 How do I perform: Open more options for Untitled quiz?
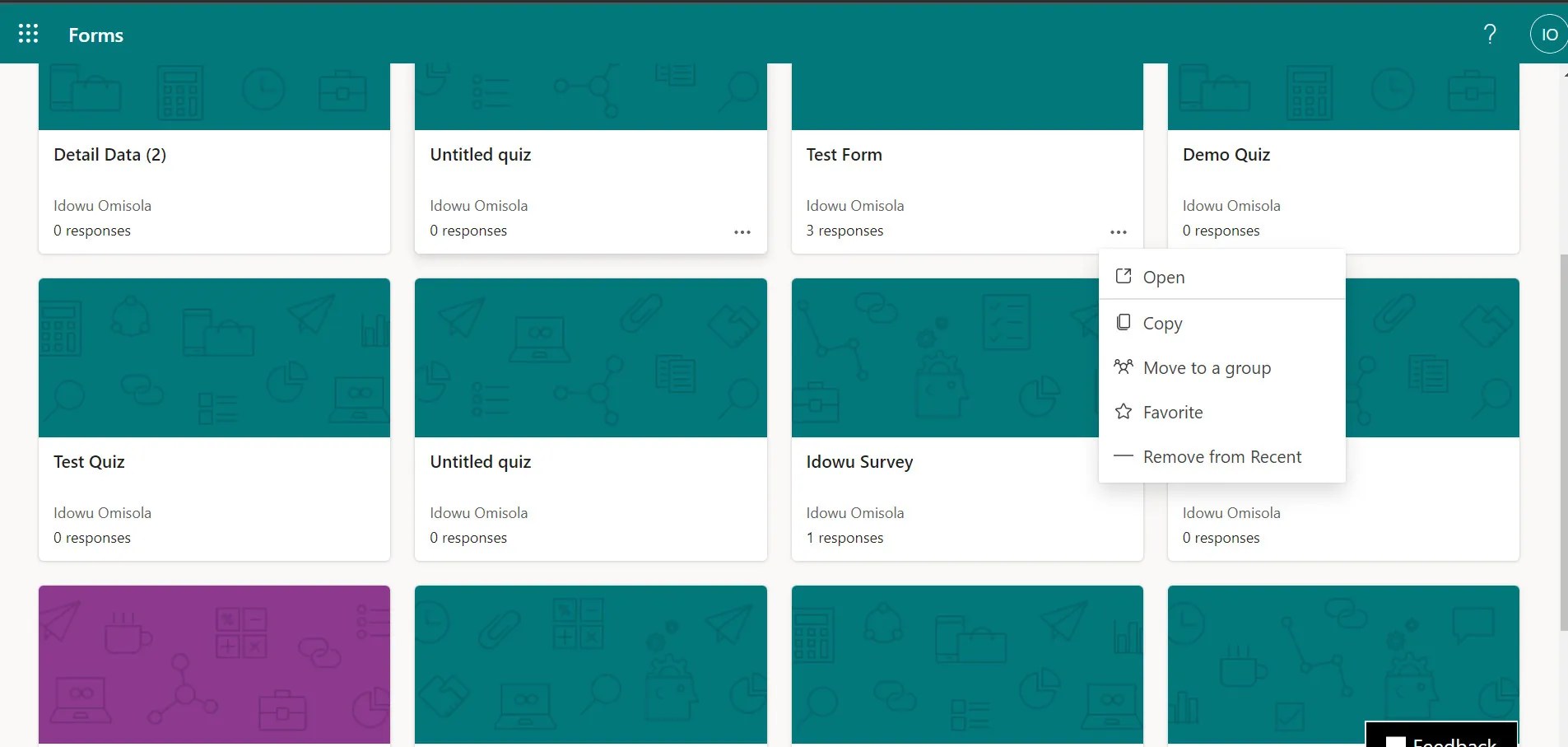(x=742, y=232)
